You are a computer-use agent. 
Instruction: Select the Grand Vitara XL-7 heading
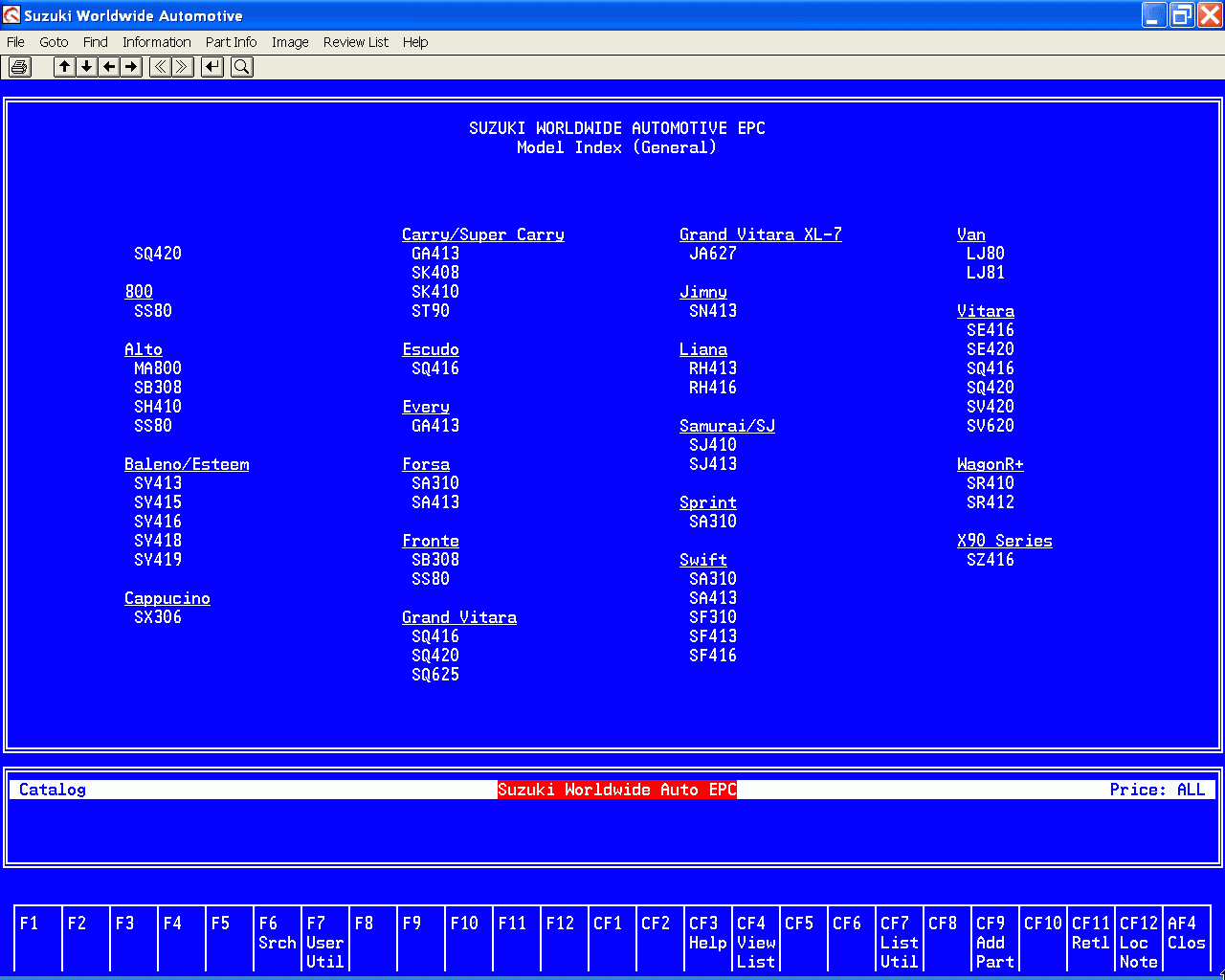pos(761,234)
